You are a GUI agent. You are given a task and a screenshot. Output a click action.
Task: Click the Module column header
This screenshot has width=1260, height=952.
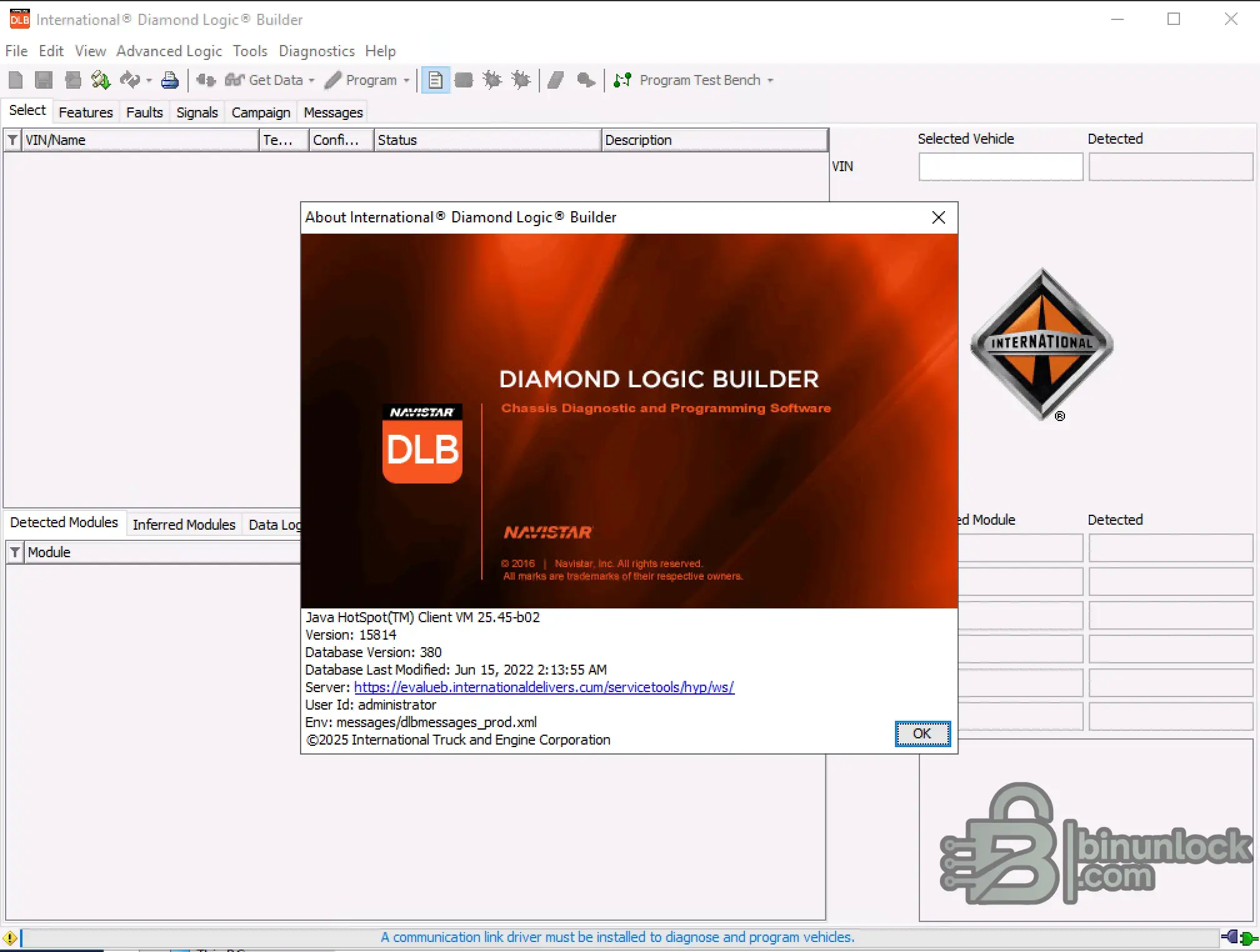click(162, 552)
